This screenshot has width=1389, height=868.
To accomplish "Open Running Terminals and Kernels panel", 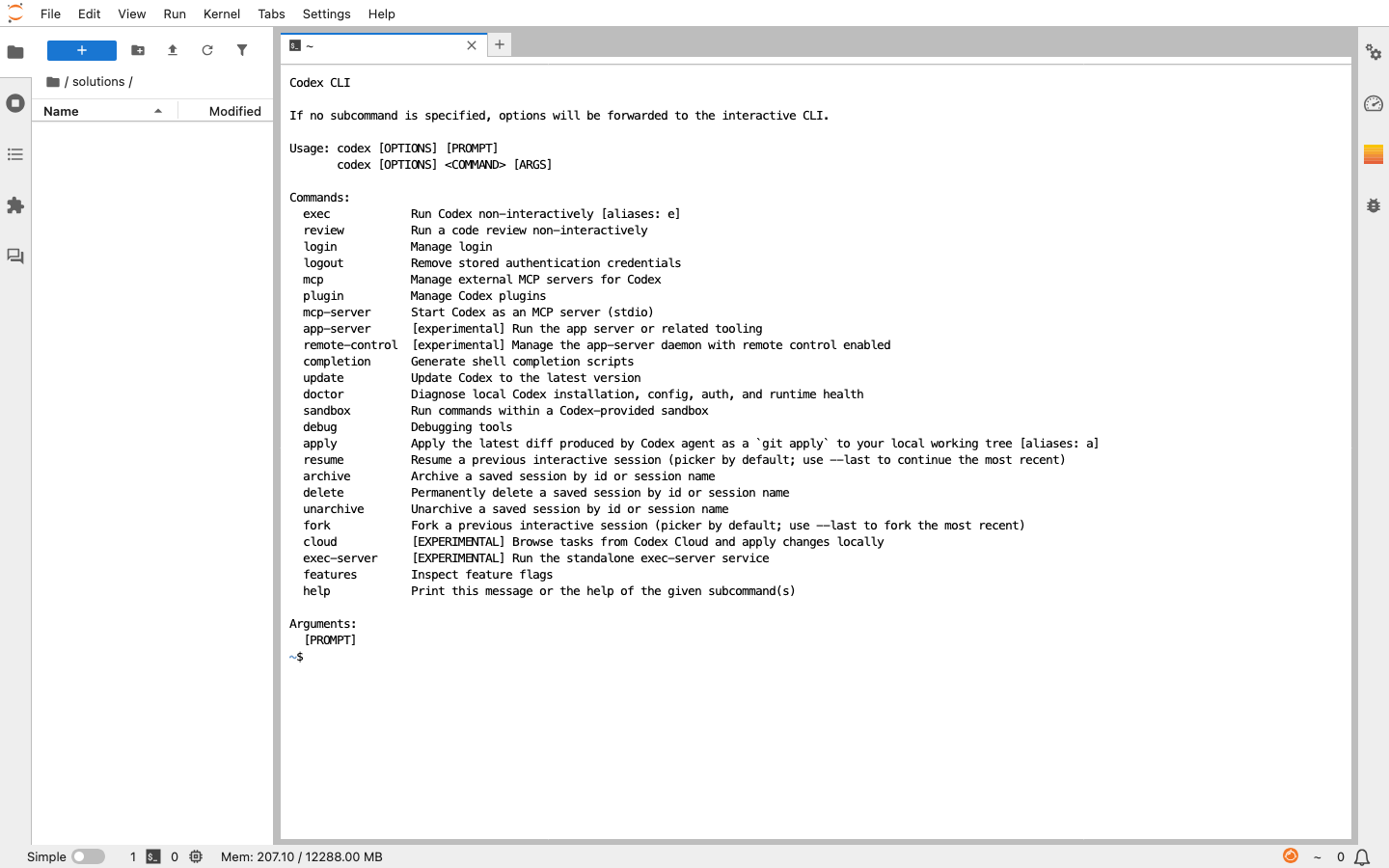I will [x=15, y=103].
